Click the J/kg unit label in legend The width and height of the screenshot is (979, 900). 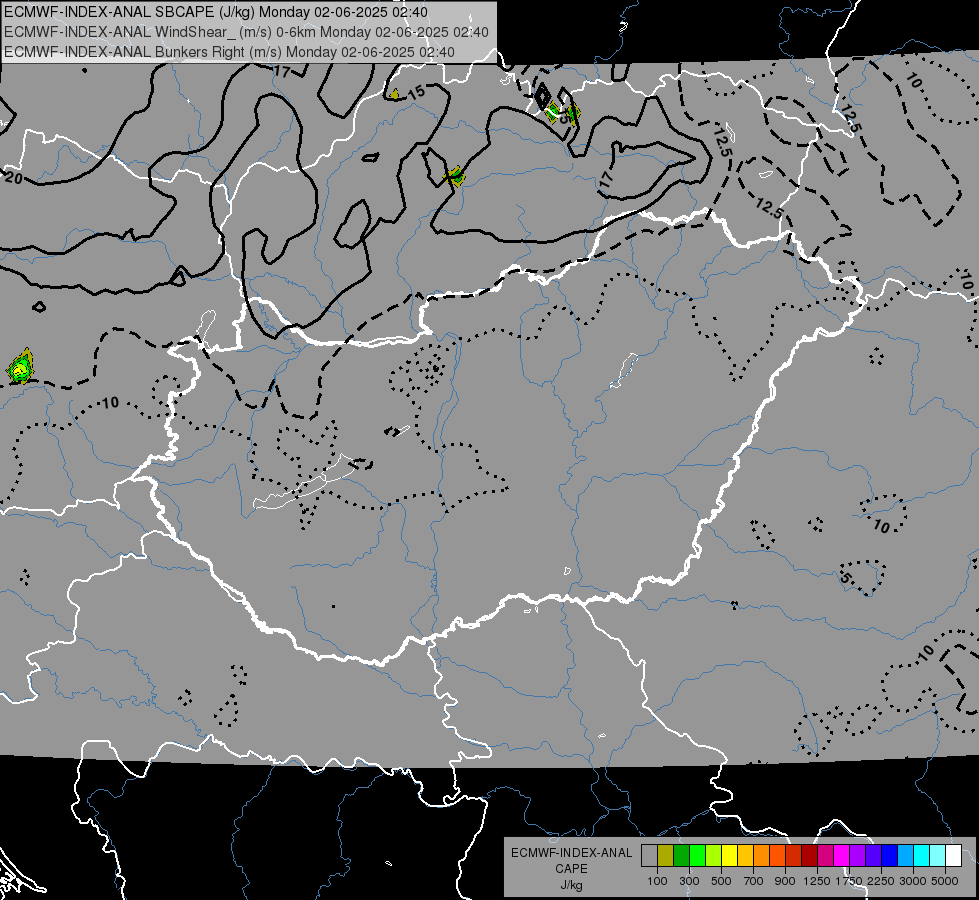pos(571,885)
